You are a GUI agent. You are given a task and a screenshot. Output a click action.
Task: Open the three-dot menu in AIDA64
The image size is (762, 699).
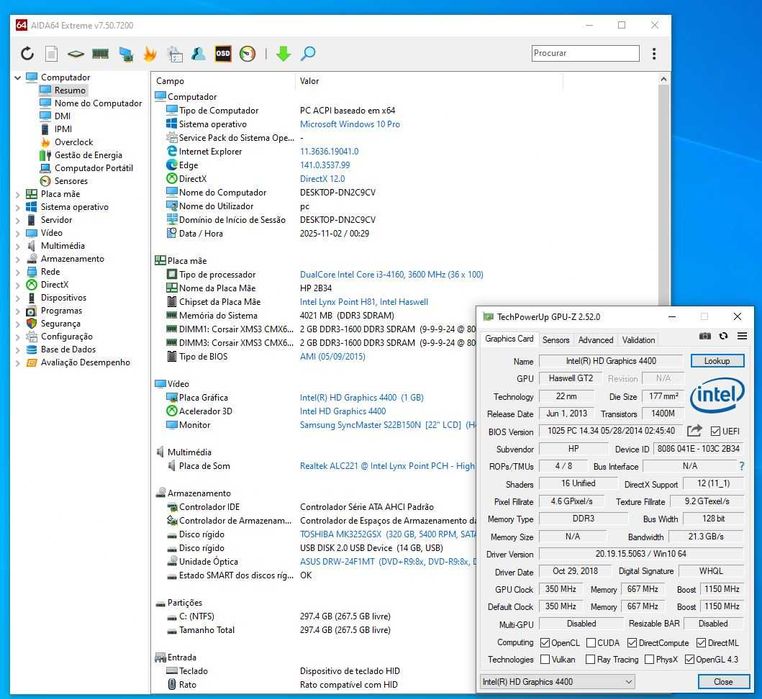point(654,53)
